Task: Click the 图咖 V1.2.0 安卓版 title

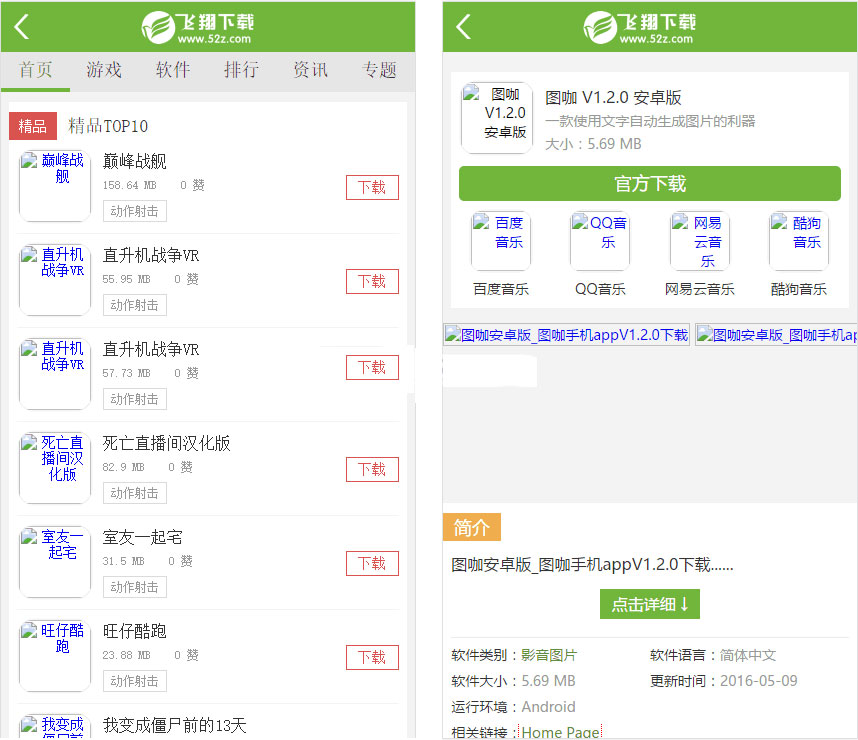Action: (613, 98)
